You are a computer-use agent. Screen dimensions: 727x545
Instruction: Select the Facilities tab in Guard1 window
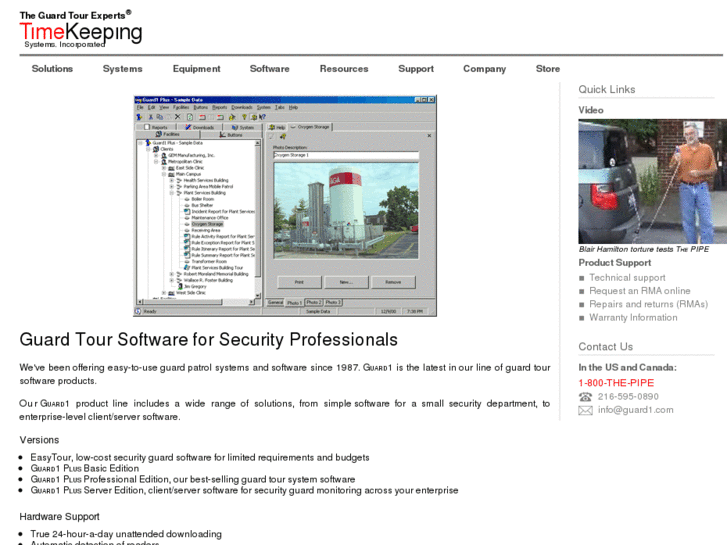pos(168,134)
